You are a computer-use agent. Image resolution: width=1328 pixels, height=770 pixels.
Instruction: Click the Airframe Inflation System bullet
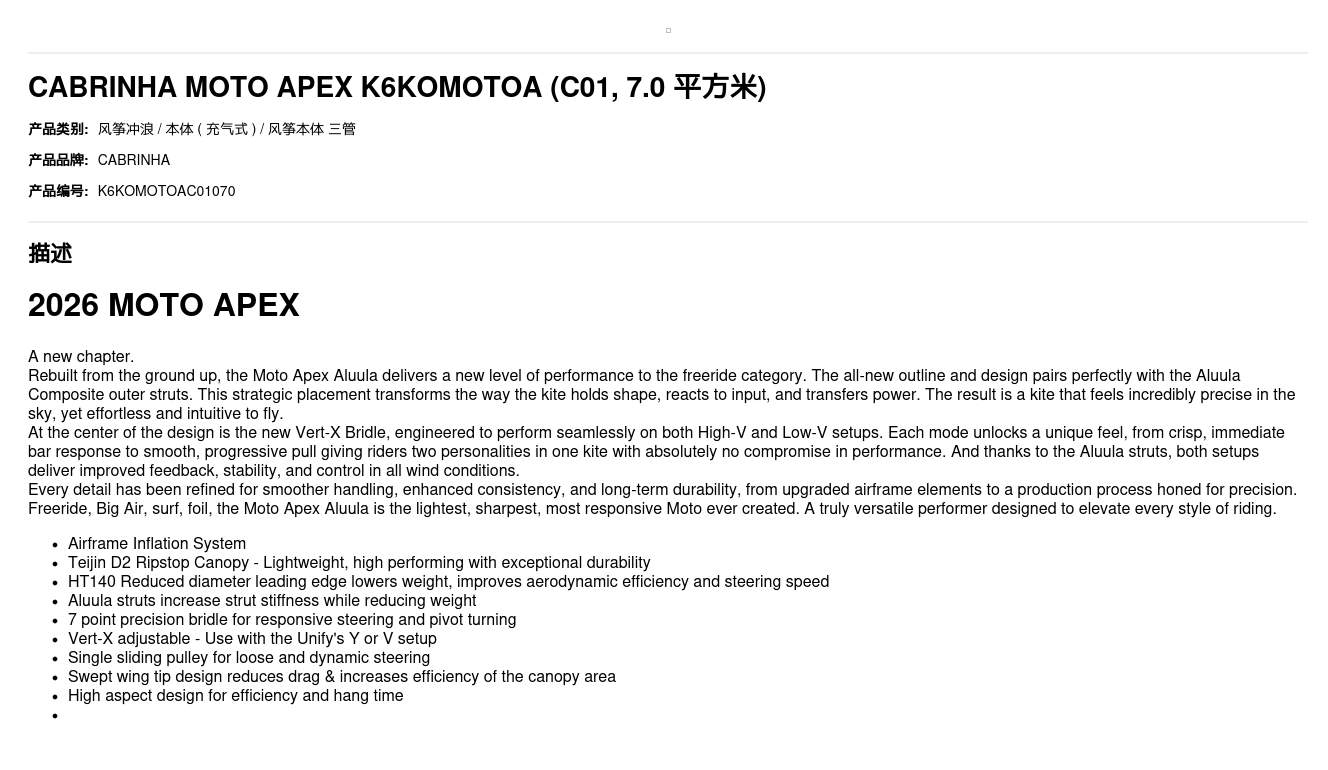pos(157,544)
